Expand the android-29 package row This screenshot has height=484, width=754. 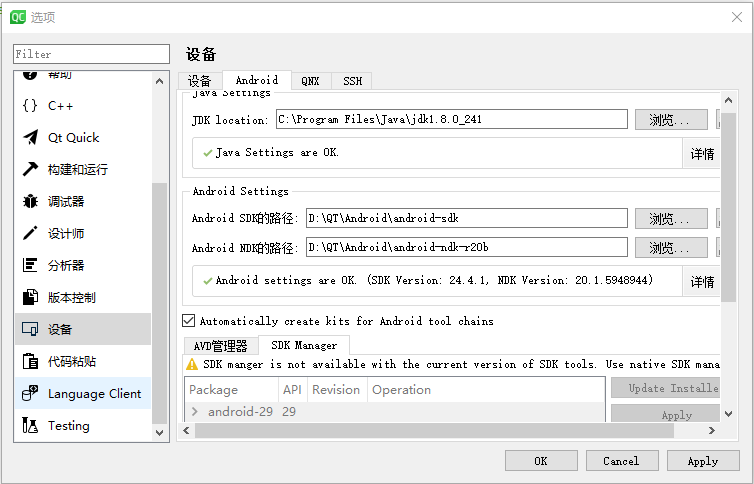pos(195,411)
